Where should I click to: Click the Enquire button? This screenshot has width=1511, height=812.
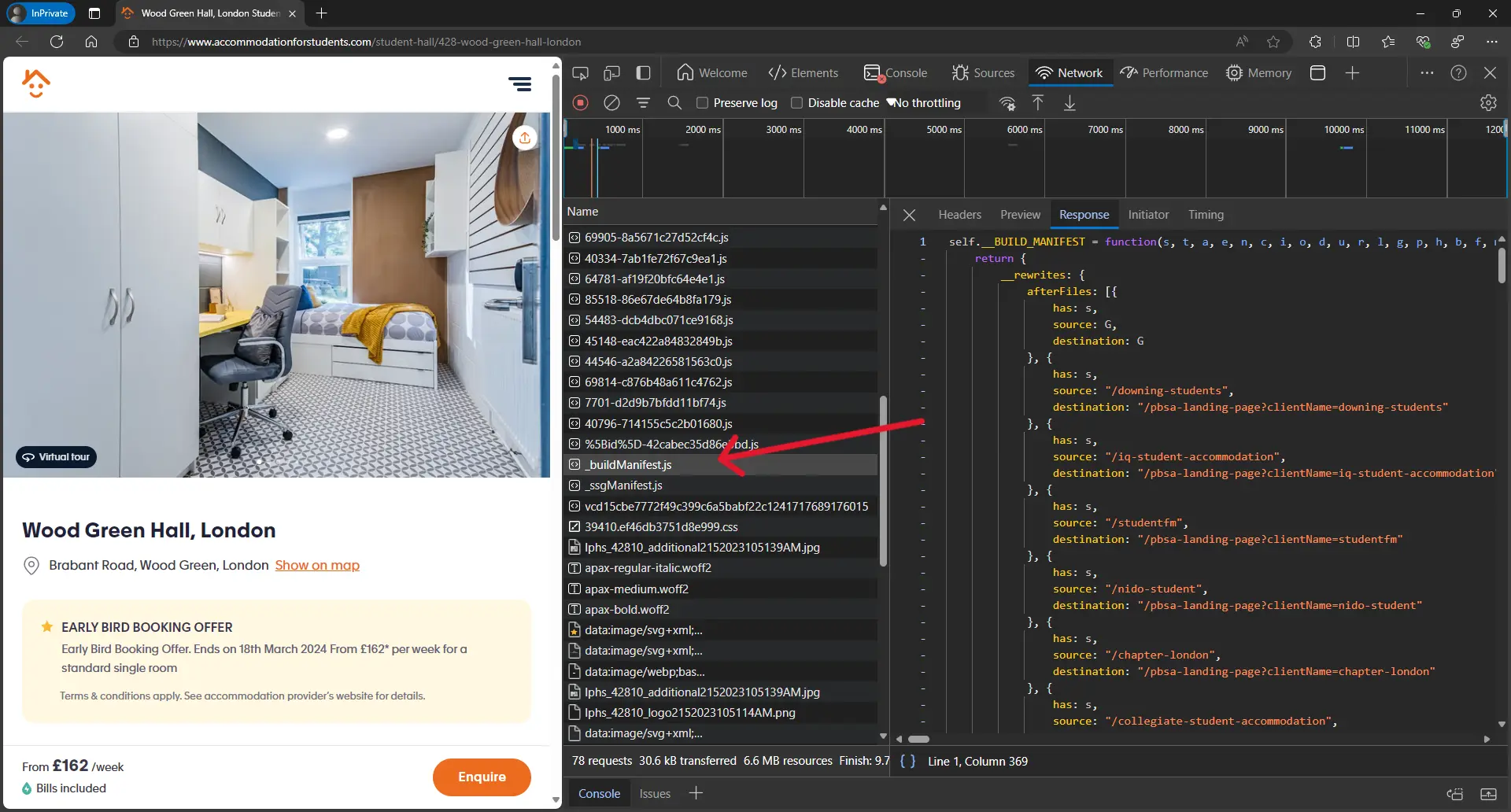(x=482, y=777)
